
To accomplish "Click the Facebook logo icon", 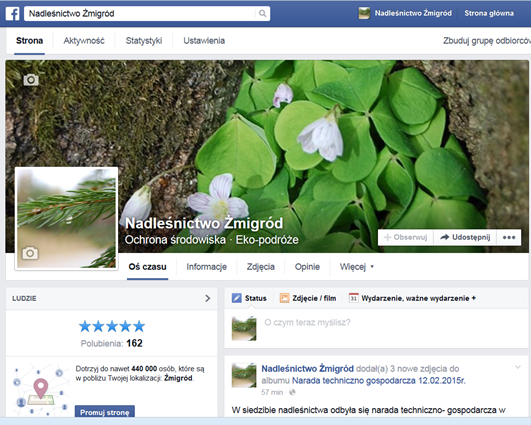I will (13, 14).
